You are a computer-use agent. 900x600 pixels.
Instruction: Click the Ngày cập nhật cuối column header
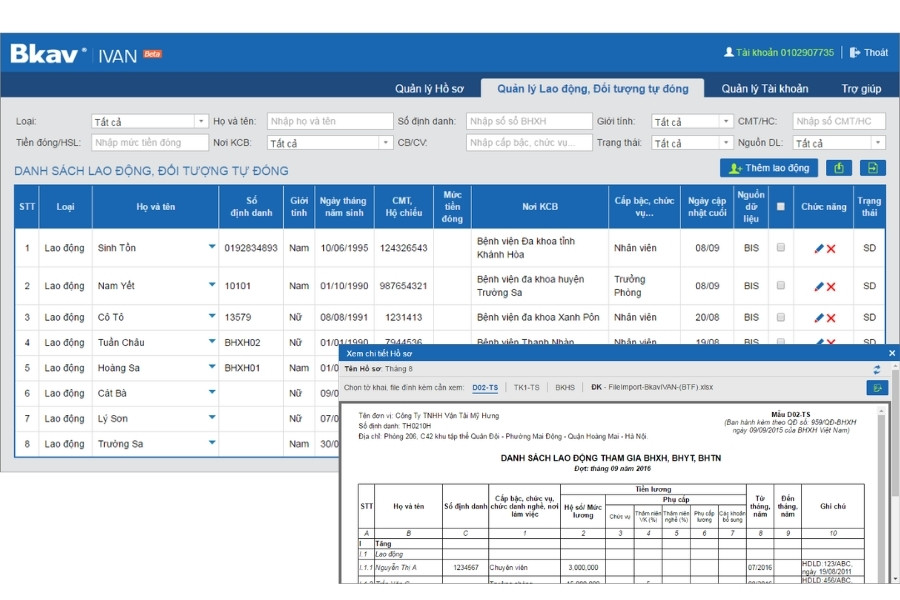click(707, 207)
